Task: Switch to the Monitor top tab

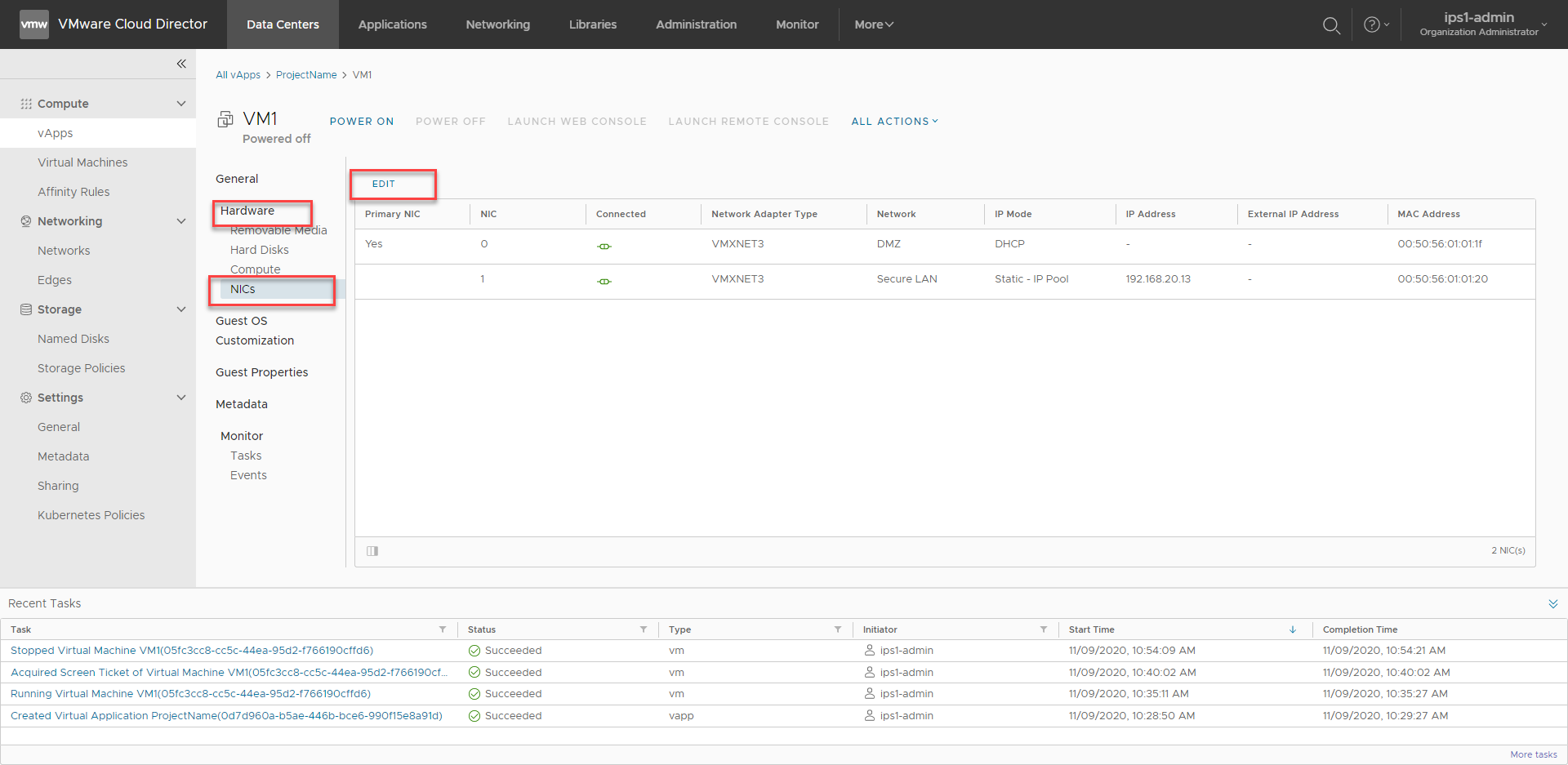Action: [797, 24]
